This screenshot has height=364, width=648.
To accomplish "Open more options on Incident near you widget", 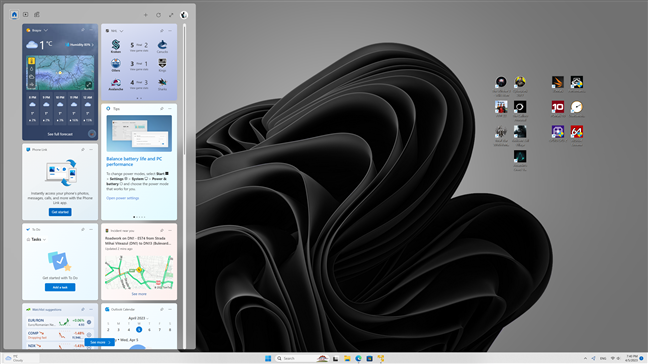I will pos(170,230).
